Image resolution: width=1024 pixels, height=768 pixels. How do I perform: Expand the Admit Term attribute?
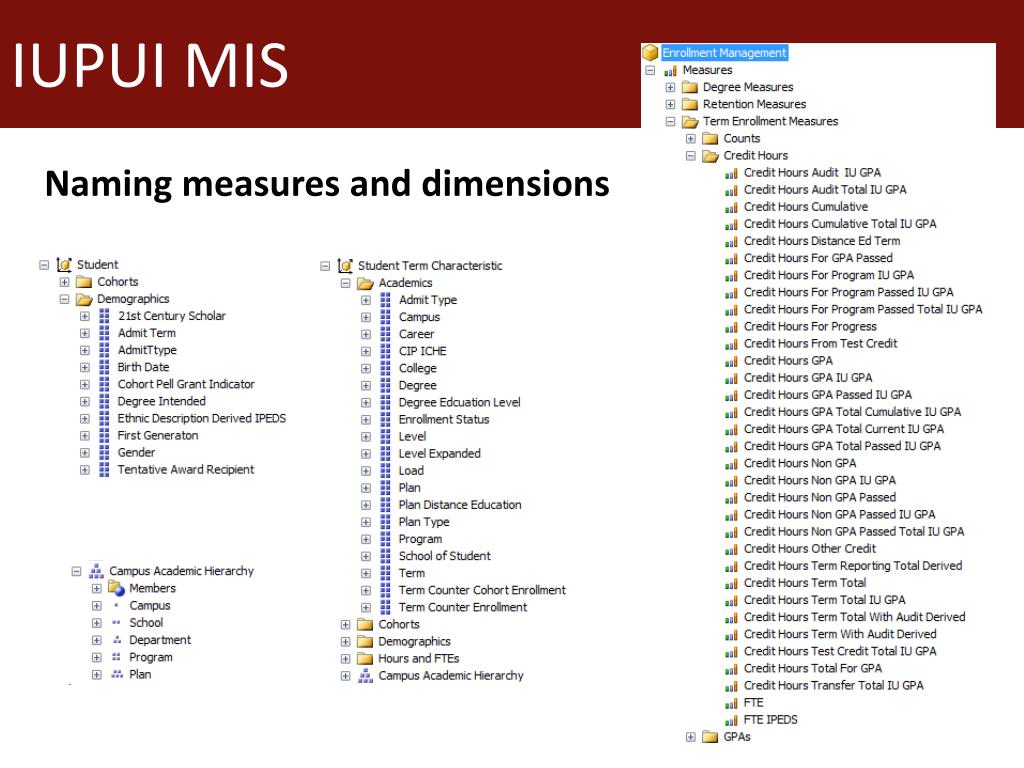pyautogui.click(x=84, y=333)
